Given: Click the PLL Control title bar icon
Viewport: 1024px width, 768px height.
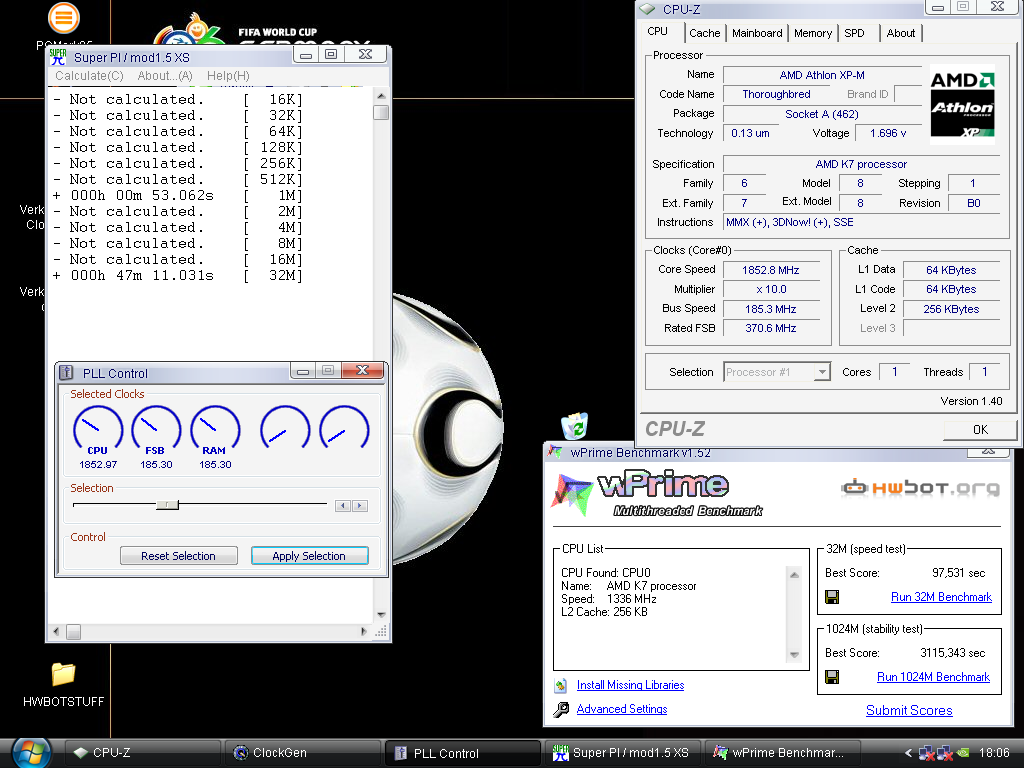Looking at the screenshot, I should [67, 373].
